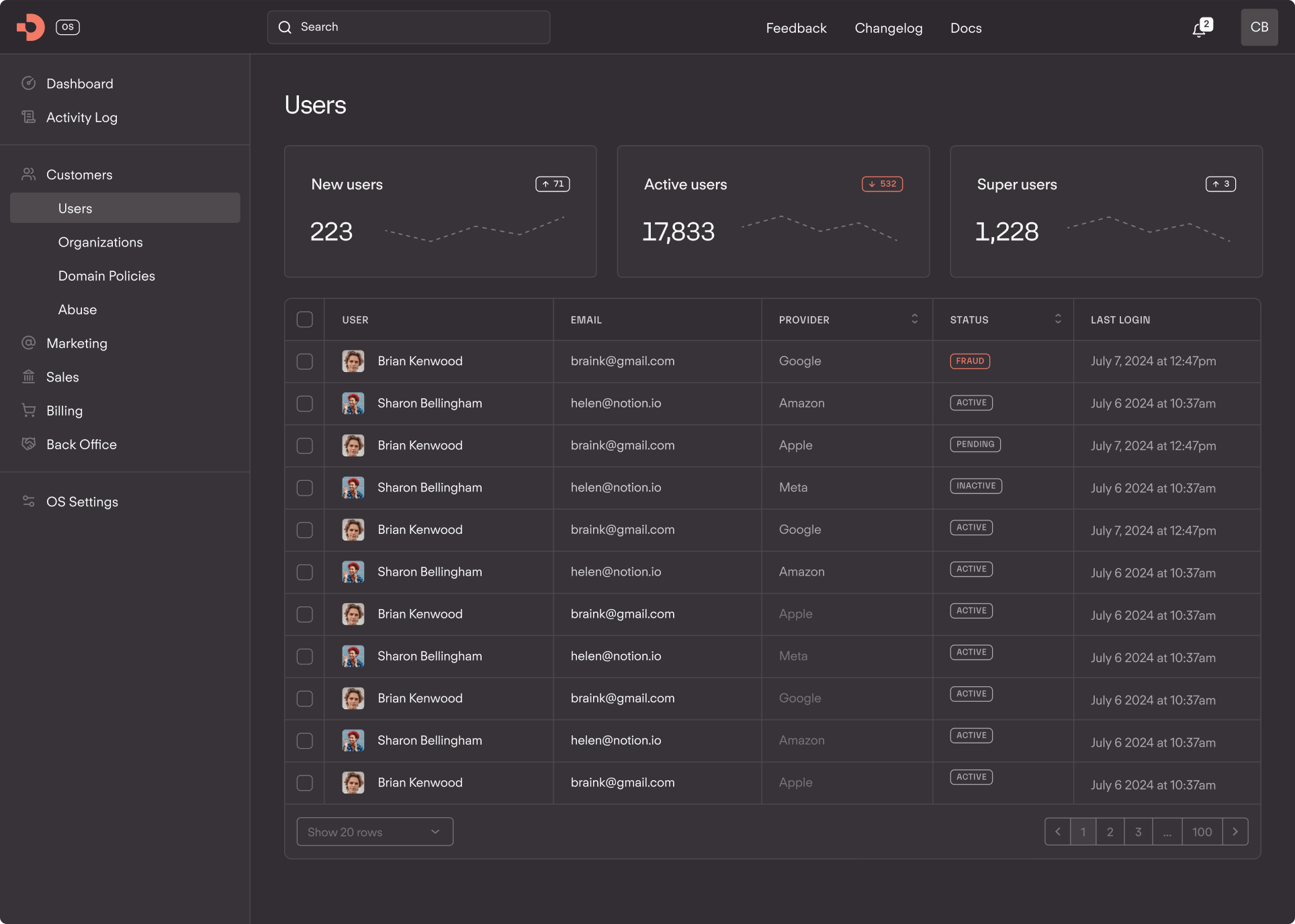Check the first Brian Kenwood row checkbox
This screenshot has height=924, width=1295.
305,361
